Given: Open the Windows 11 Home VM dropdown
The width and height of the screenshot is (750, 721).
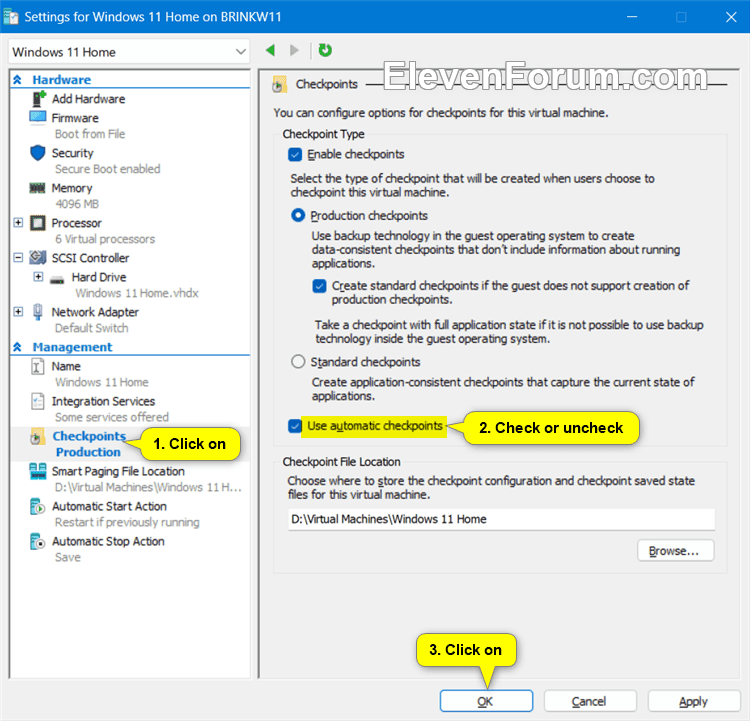Looking at the screenshot, I should 129,52.
